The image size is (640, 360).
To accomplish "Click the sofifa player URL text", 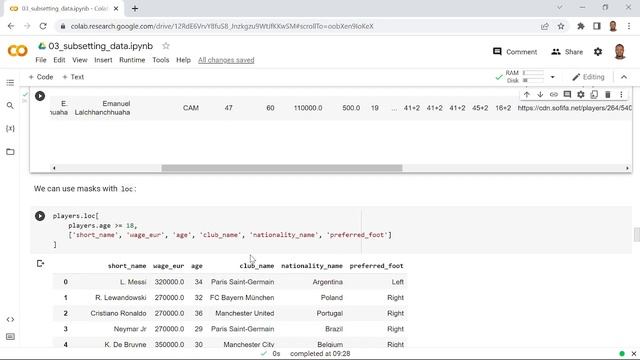I will coord(574,108).
